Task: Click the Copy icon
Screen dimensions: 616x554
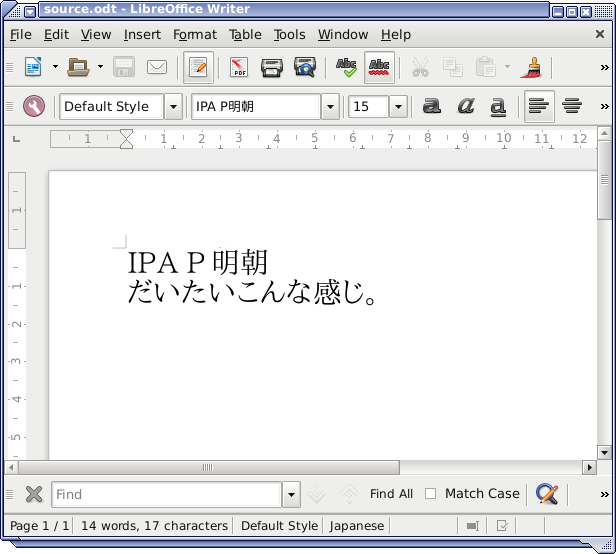Action: (453, 67)
